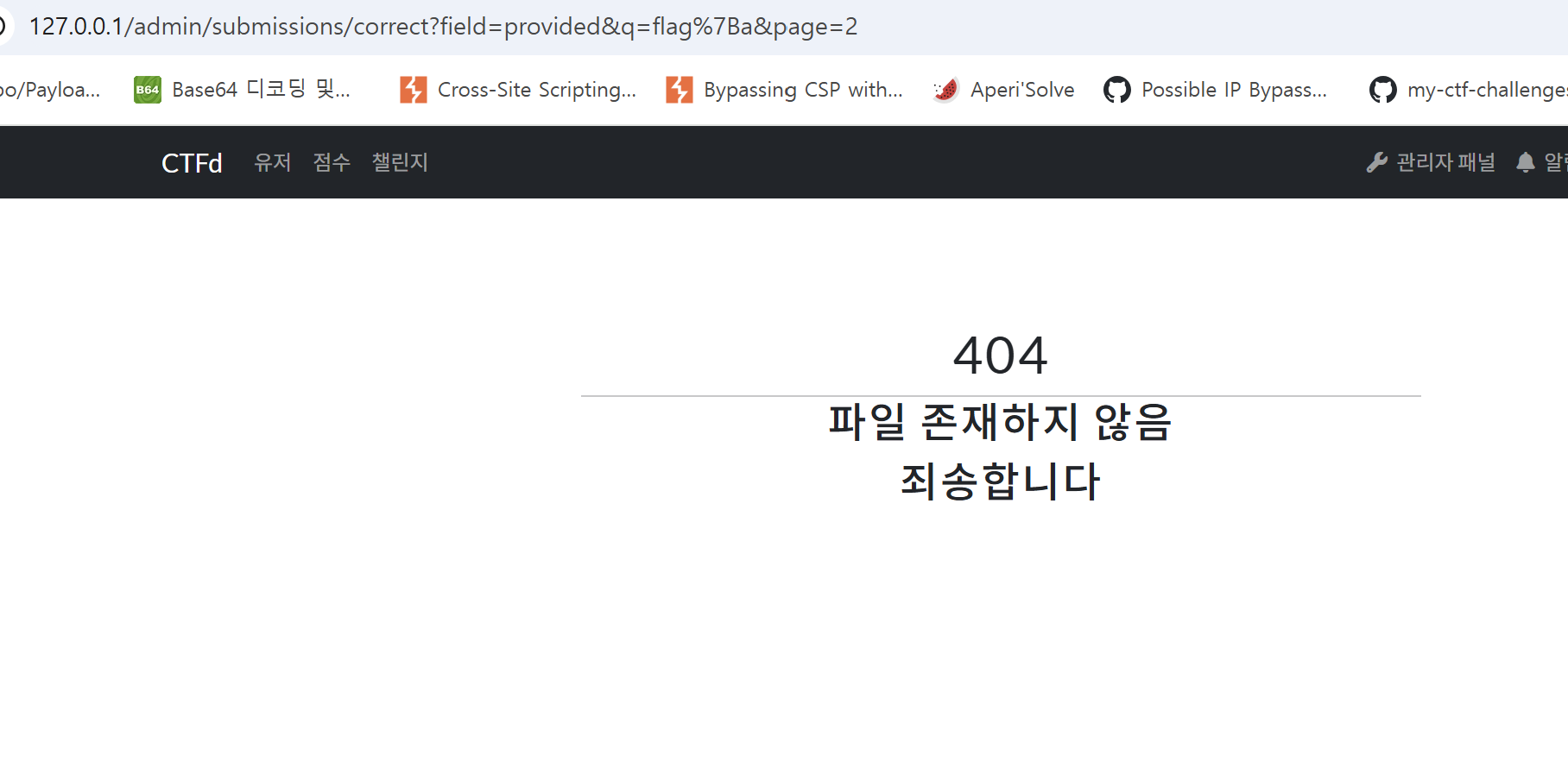
Task: Click the GitHub icon beside Possible IP Bypass
Action: 1117,90
